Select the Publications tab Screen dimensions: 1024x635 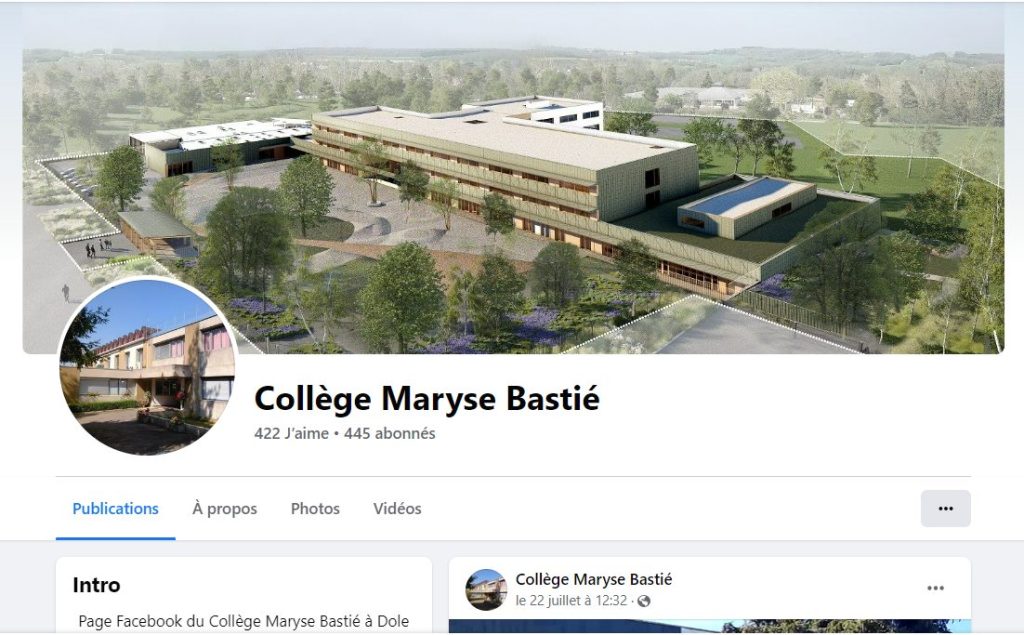pyautogui.click(x=116, y=509)
